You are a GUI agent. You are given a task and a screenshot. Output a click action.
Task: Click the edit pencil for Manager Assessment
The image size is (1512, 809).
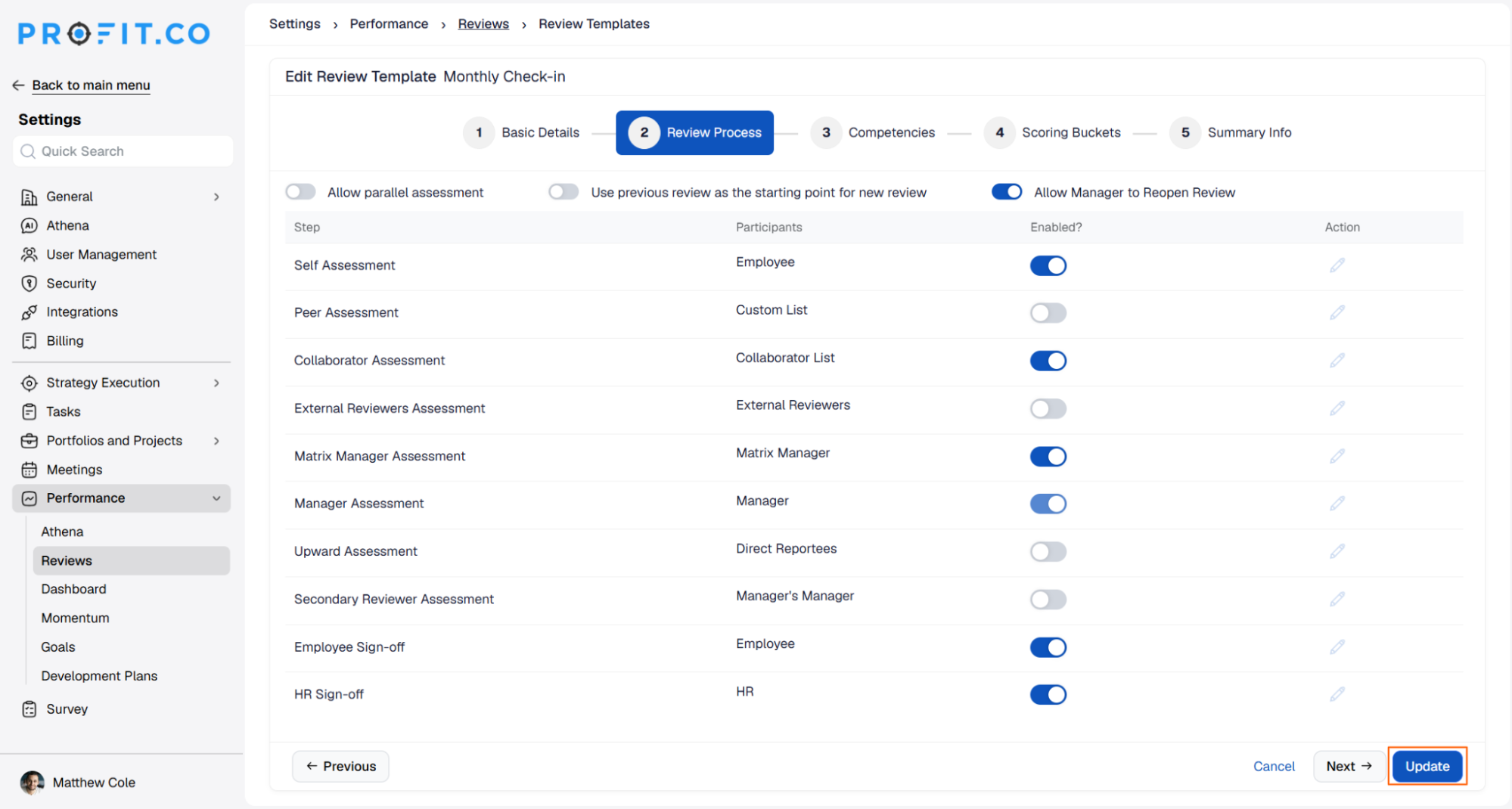coord(1337,504)
